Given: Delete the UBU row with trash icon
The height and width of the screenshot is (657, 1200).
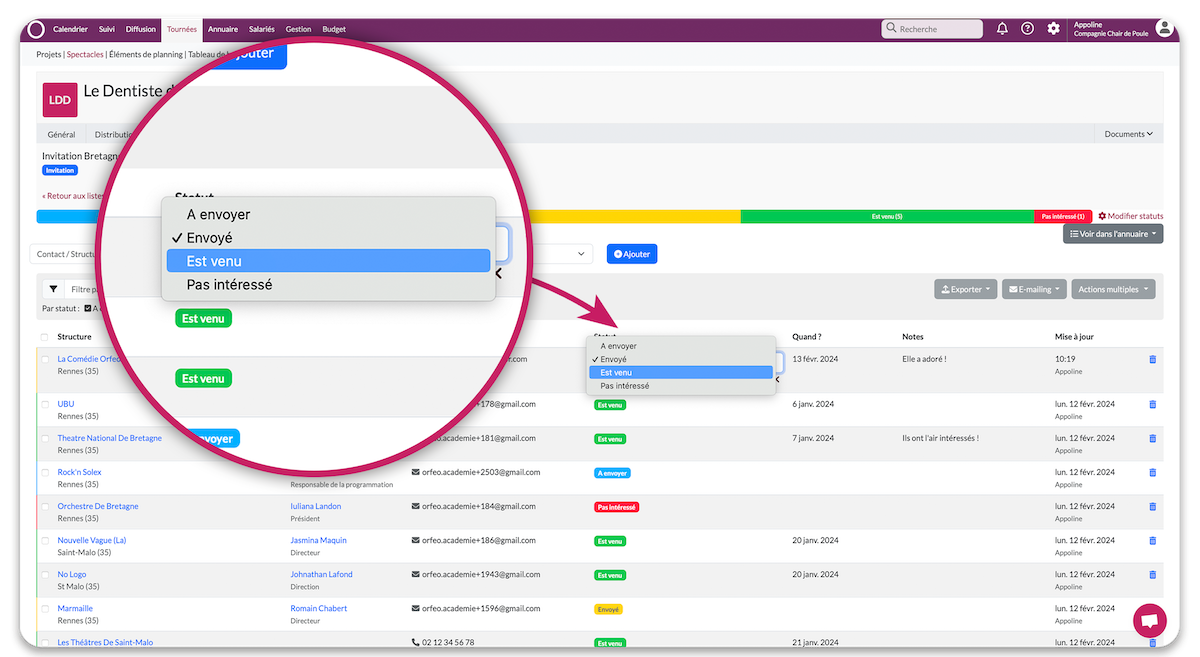Looking at the screenshot, I should point(1152,404).
